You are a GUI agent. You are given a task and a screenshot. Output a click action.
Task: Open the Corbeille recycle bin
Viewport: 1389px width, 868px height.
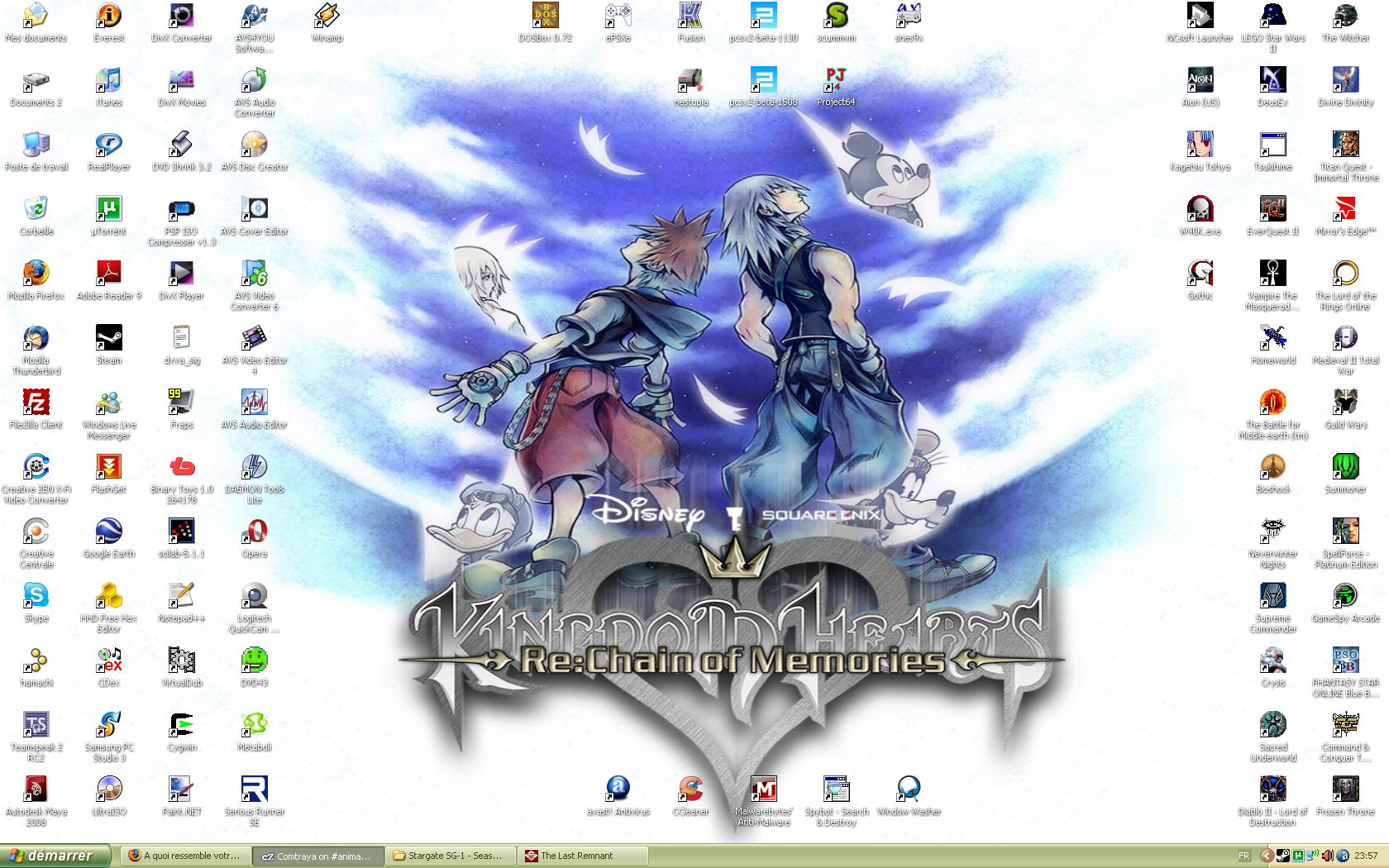36,210
